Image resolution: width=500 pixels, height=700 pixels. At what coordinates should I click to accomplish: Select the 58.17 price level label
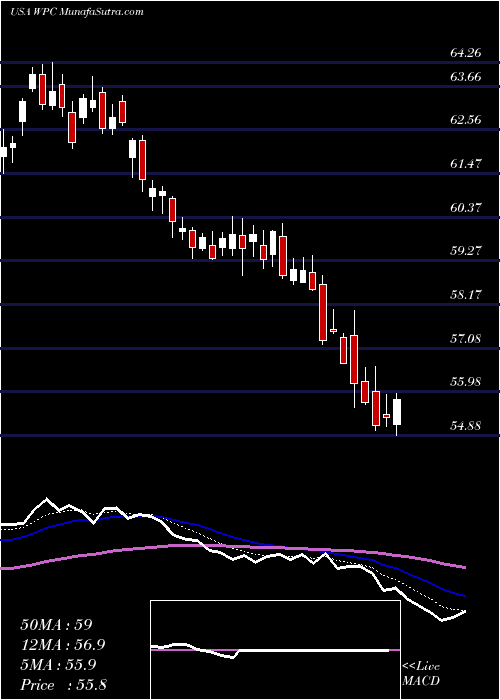(466, 295)
